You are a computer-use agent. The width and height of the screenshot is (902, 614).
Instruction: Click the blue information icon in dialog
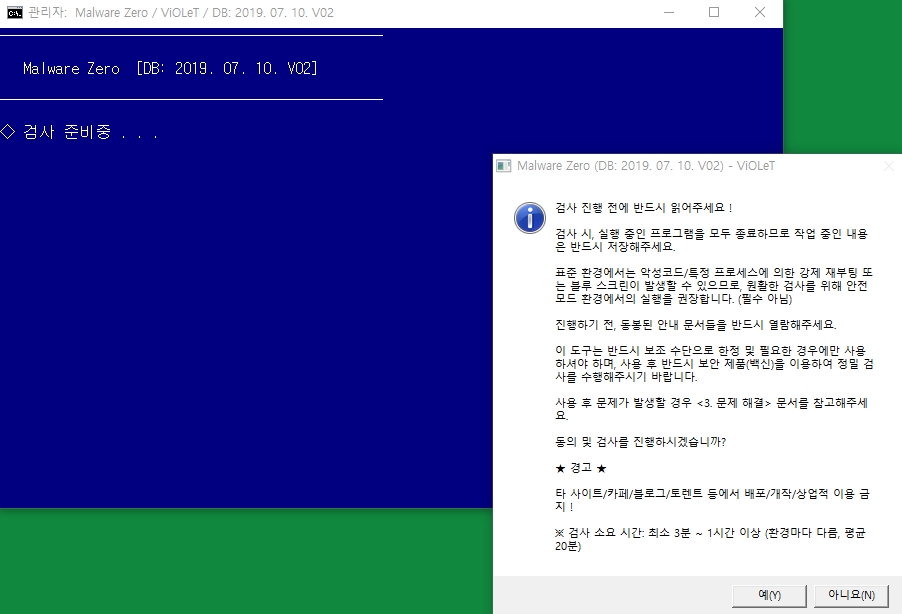530,218
